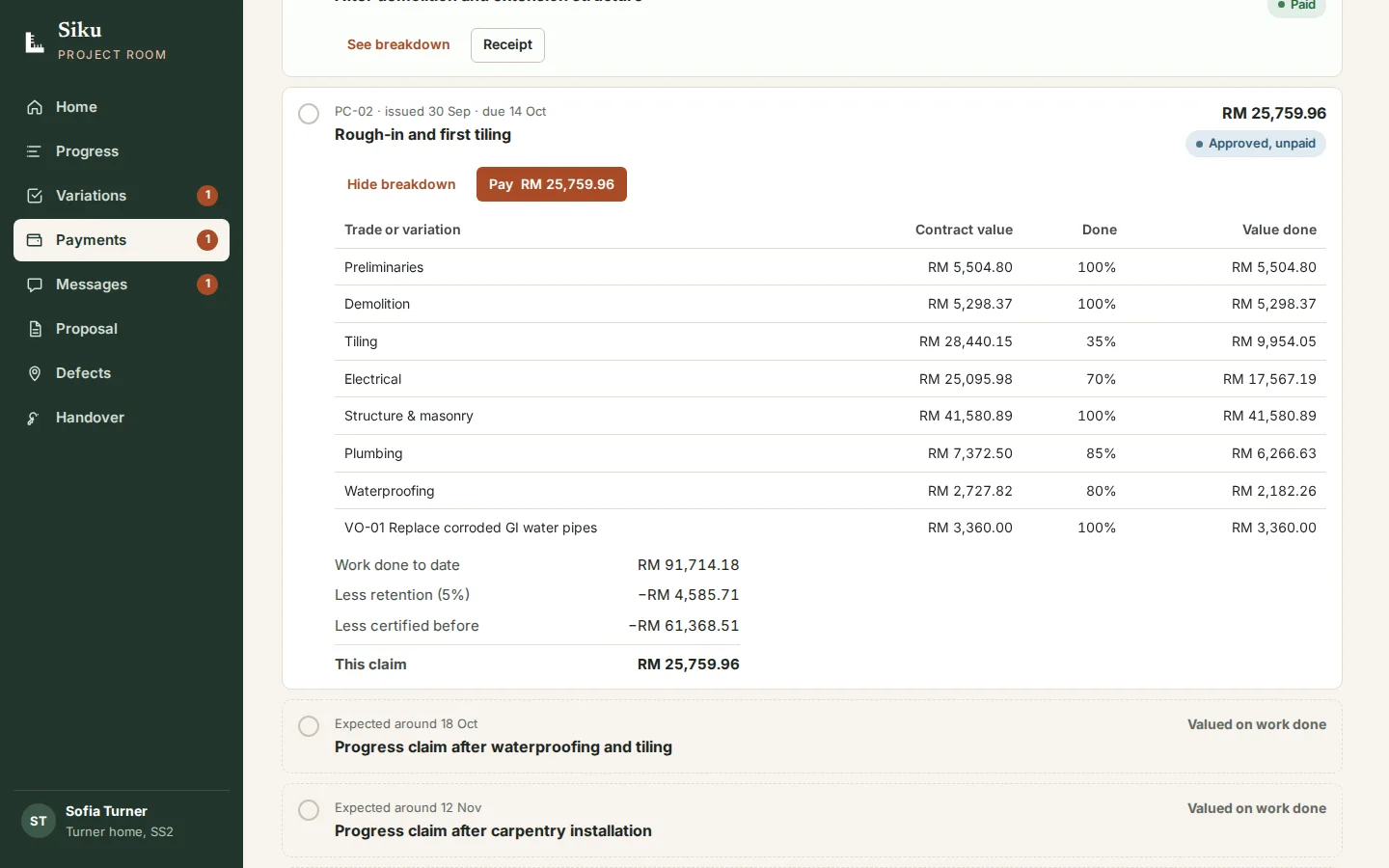
Task: Click the Progress list icon
Action: tap(35, 151)
